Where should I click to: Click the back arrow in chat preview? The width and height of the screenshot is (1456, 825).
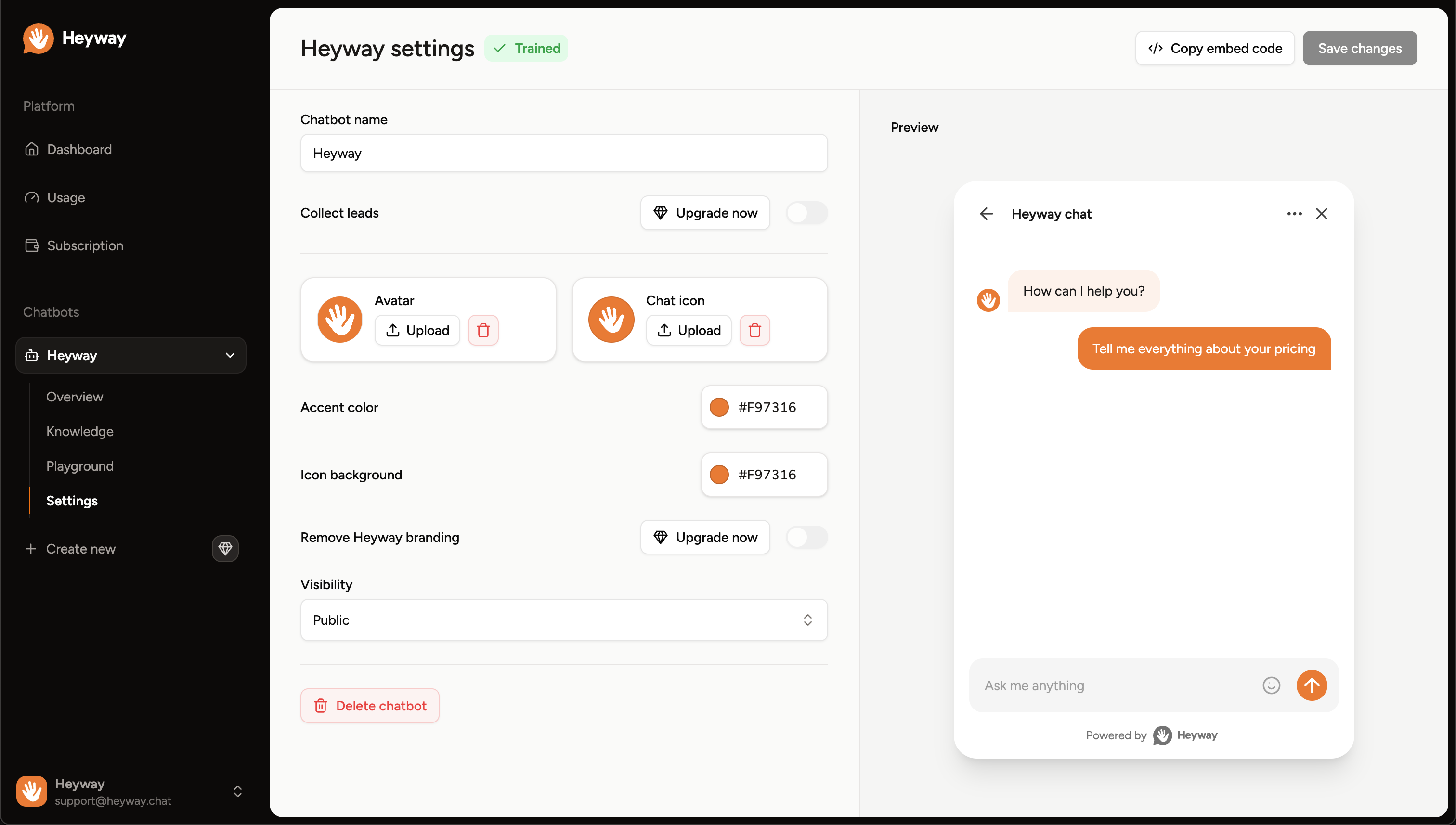(x=986, y=214)
